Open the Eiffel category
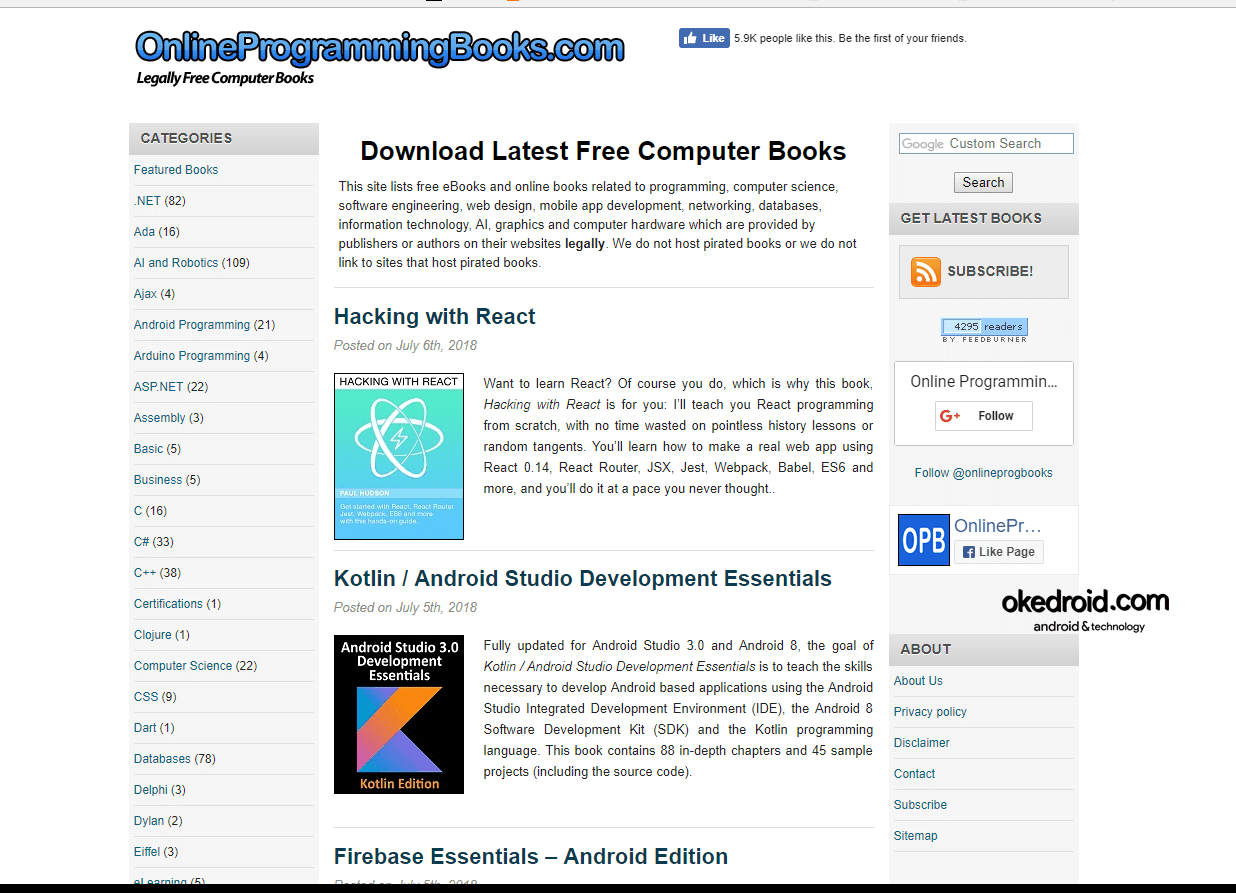 (147, 852)
